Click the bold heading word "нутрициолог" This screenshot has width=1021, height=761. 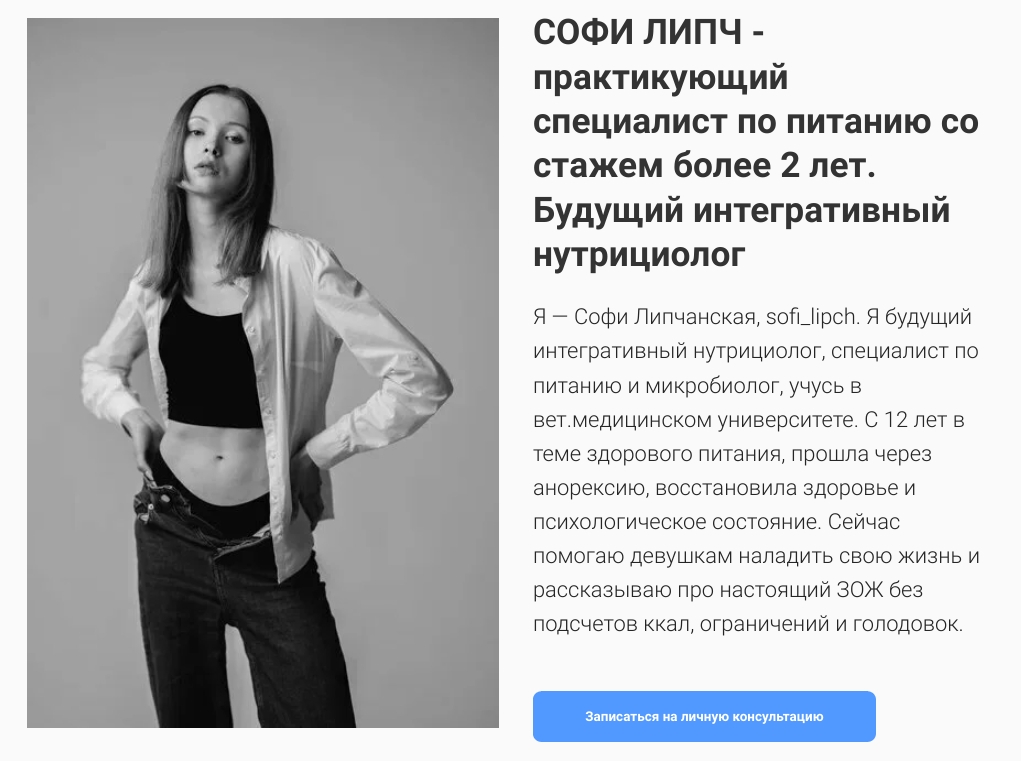[x=639, y=255]
